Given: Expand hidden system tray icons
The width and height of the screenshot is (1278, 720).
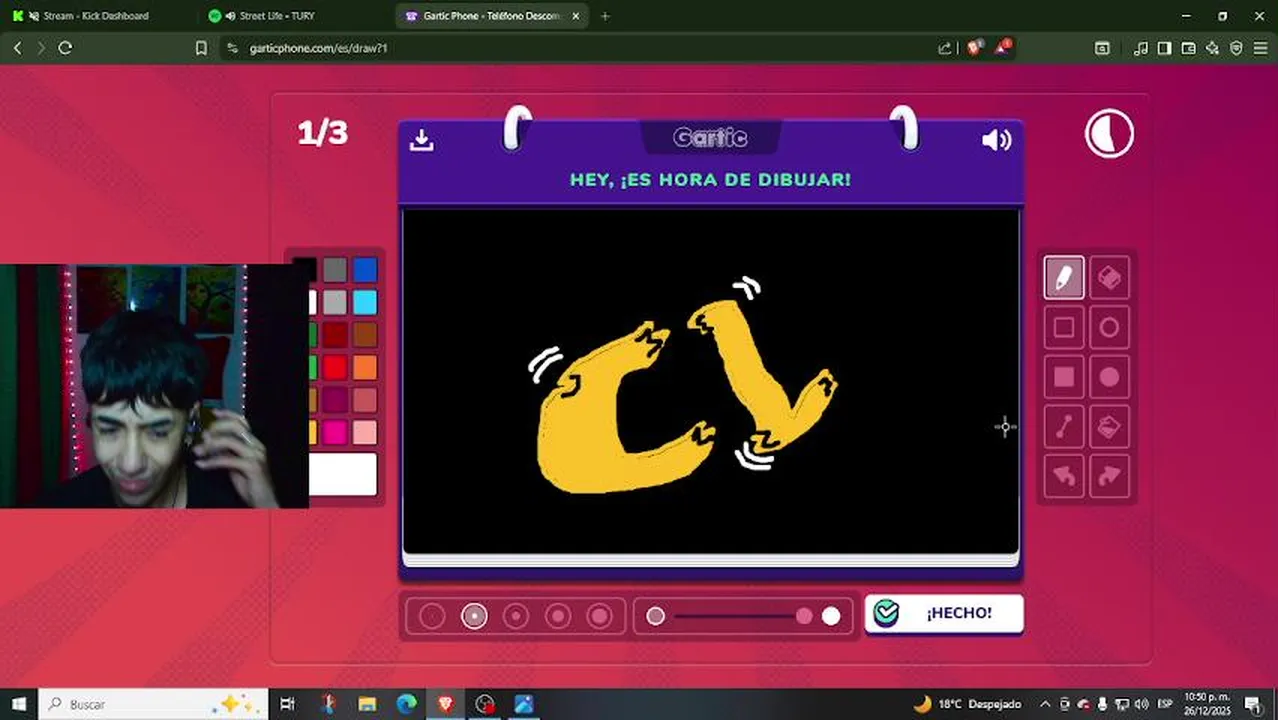Looking at the screenshot, I should 1045,704.
